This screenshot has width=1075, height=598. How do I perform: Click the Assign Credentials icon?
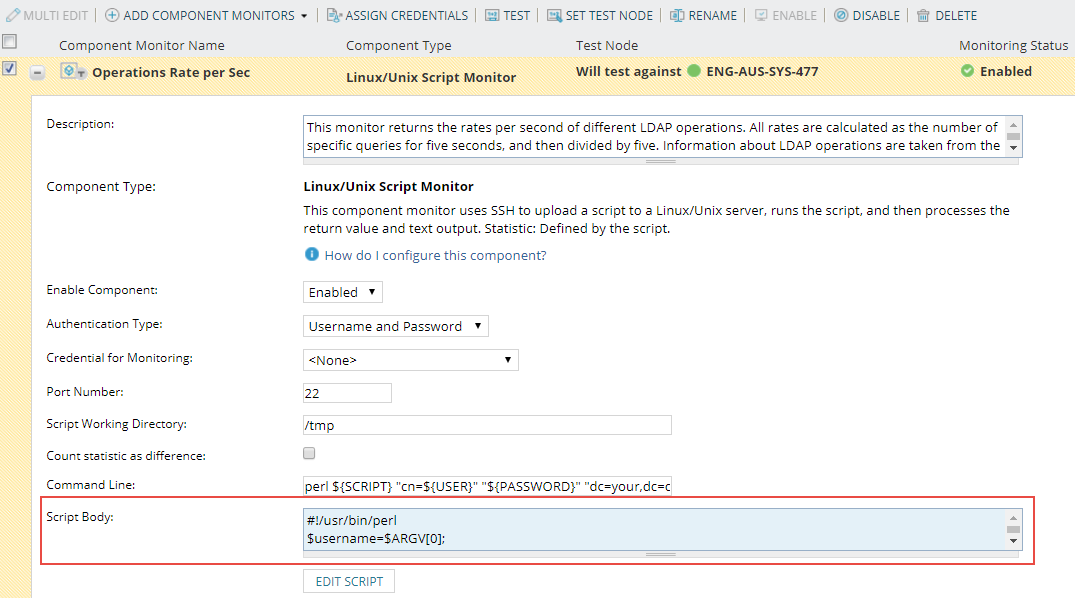click(334, 16)
